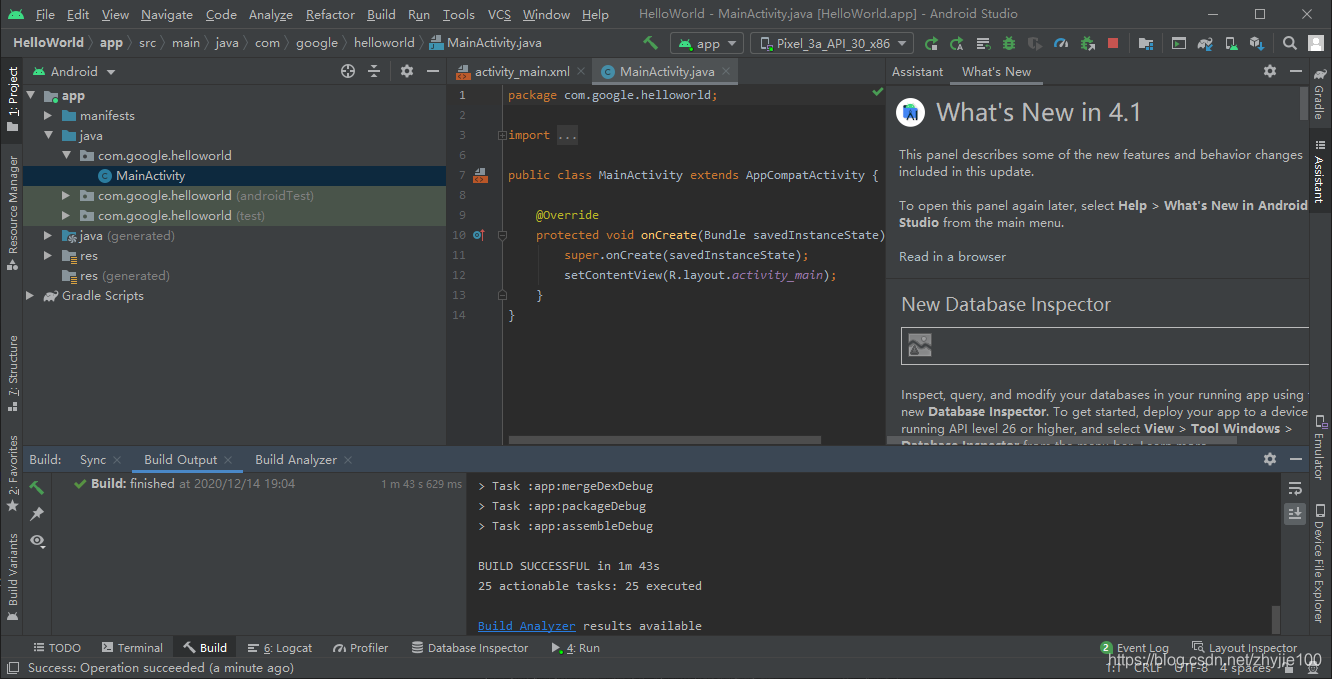
Task: Open the Pixel_3a_API_30_x86 device dropdown
Action: [832, 43]
